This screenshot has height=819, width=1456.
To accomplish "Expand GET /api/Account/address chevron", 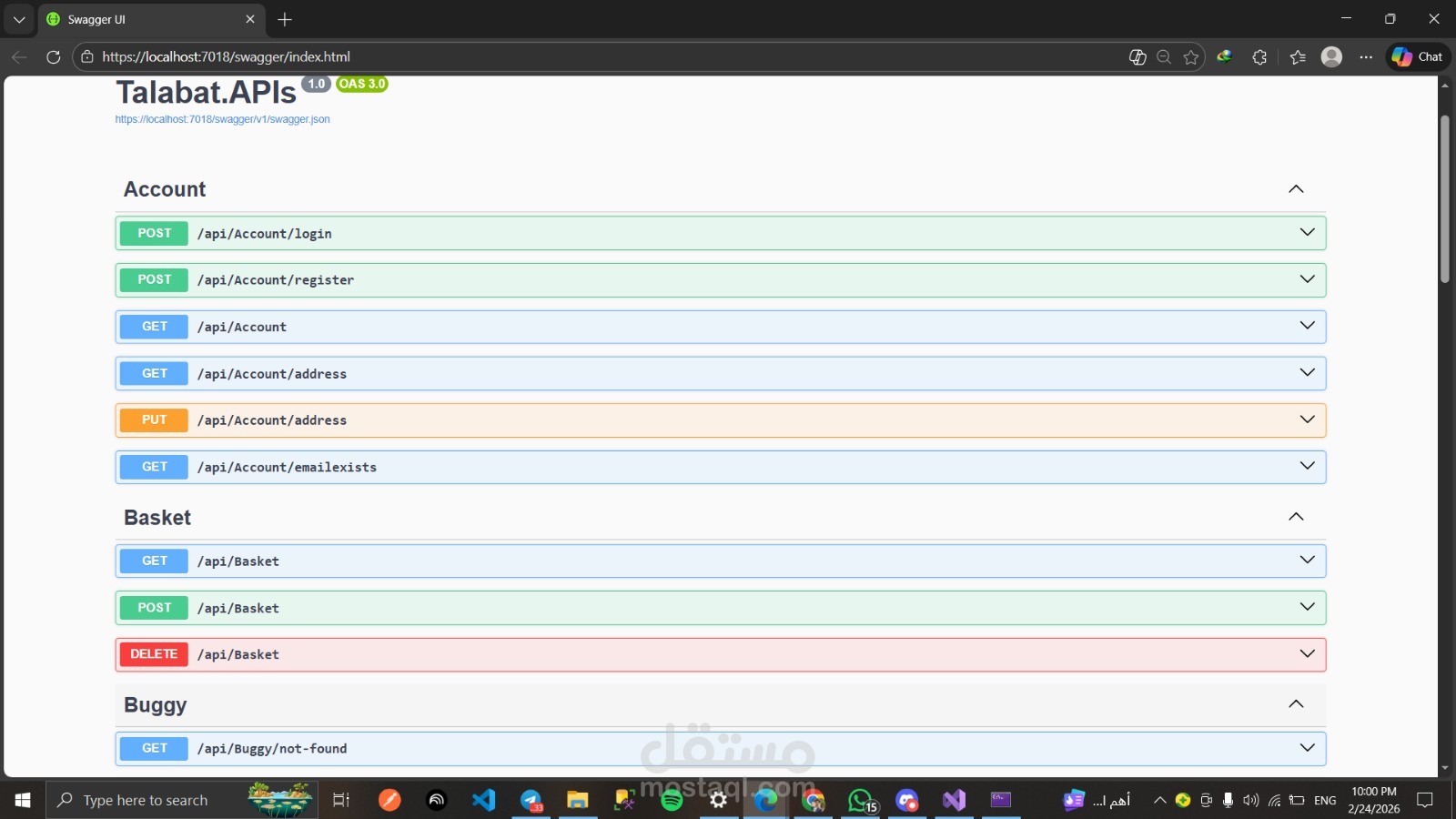I will click(1307, 372).
